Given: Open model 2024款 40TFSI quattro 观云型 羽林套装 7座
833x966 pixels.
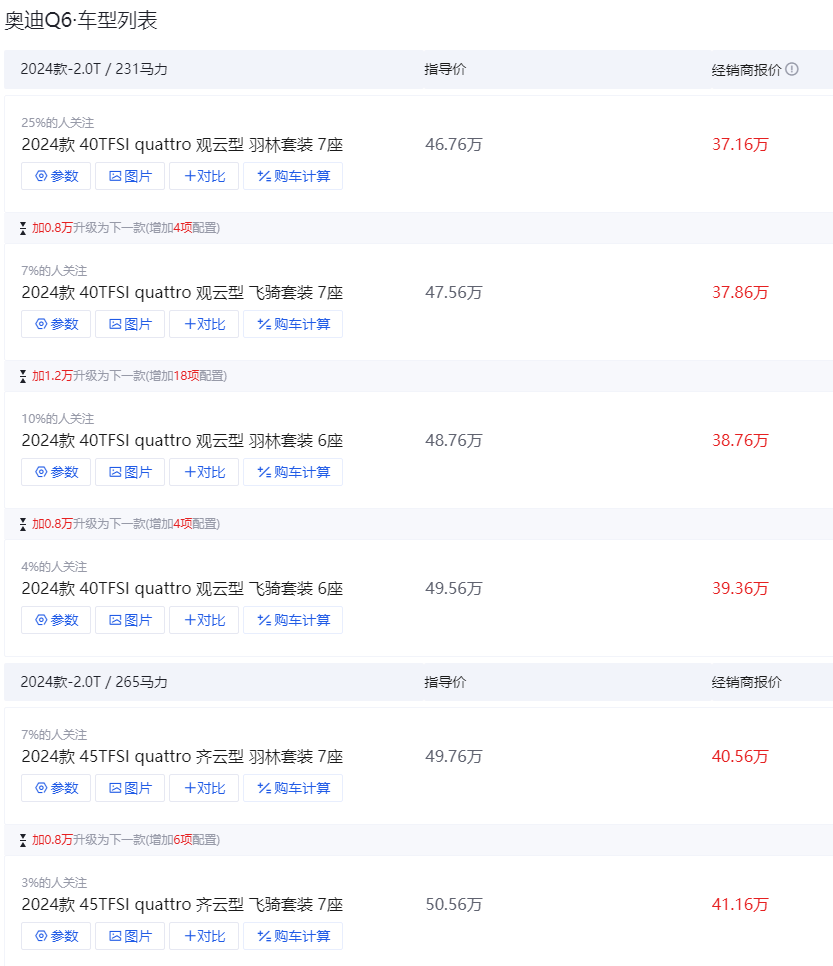Looking at the screenshot, I should point(182,145).
